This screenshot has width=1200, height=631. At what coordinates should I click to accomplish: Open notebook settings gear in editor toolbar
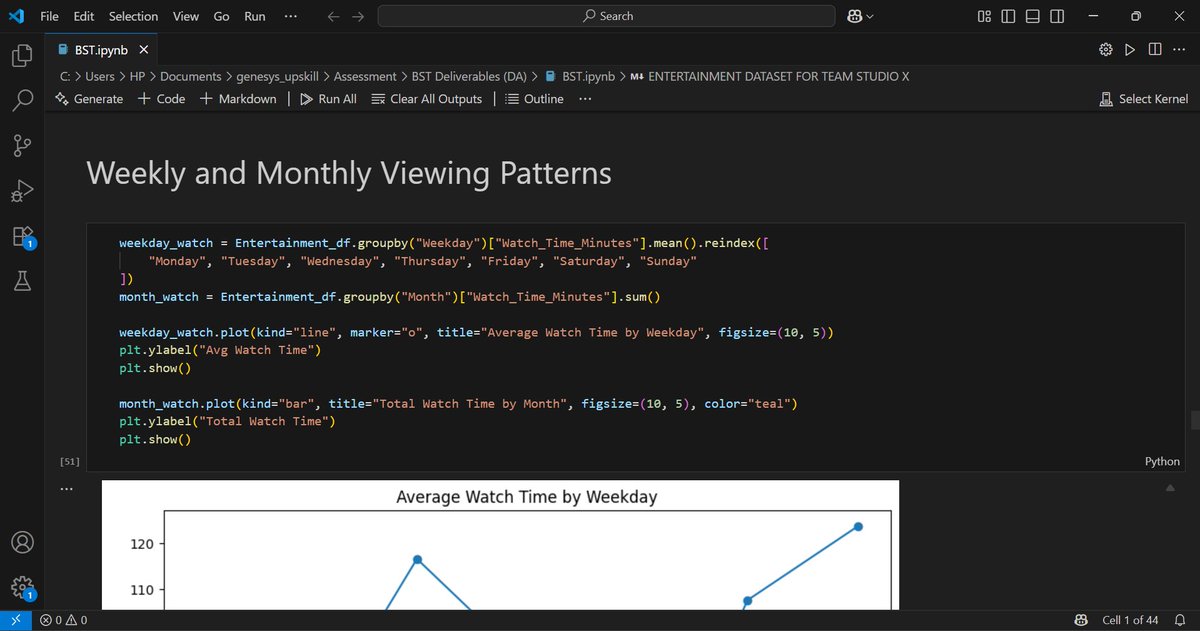[x=1105, y=49]
